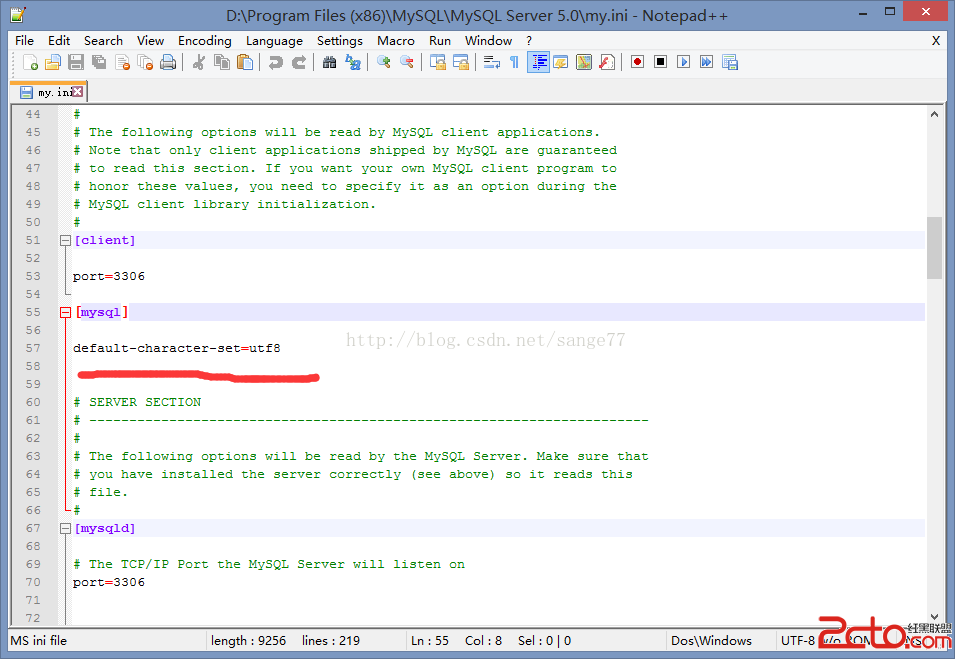
Task: Click the Copy toolbar icon
Action: coord(222,62)
